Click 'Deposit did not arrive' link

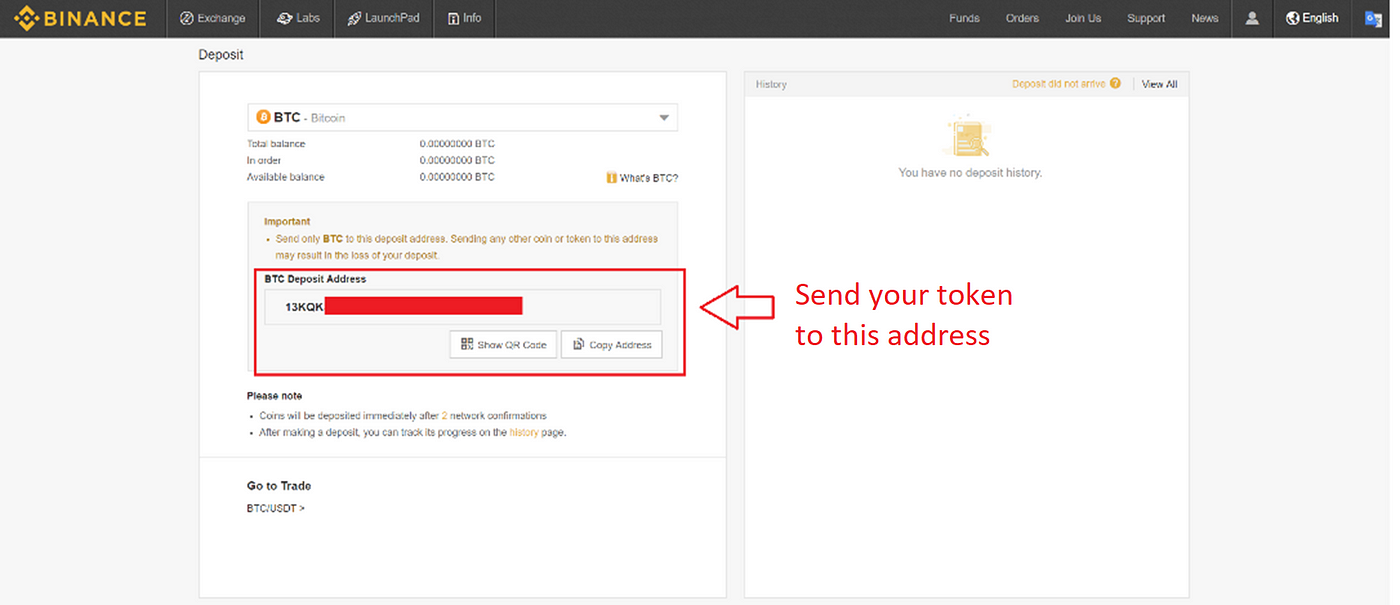(1059, 84)
